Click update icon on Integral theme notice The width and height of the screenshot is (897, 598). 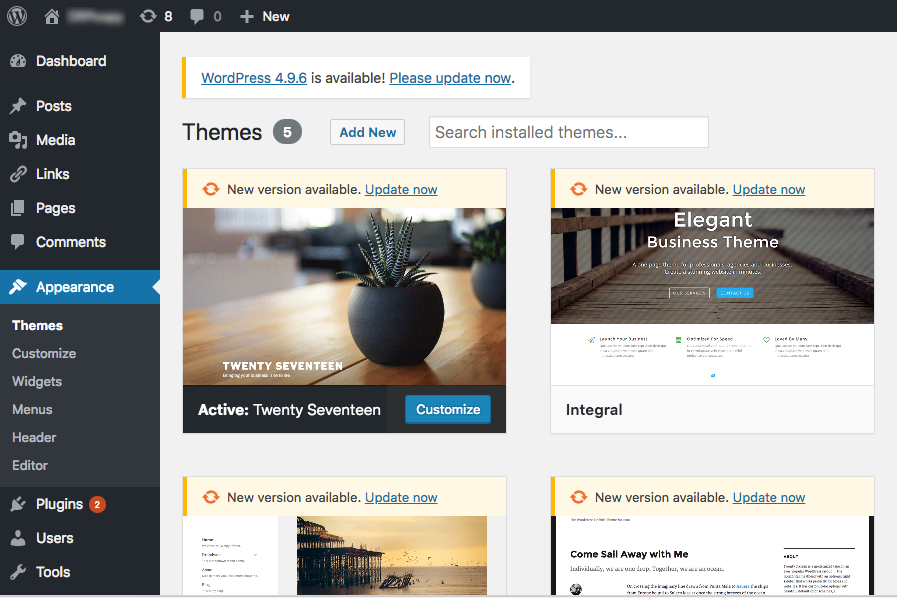coord(578,189)
